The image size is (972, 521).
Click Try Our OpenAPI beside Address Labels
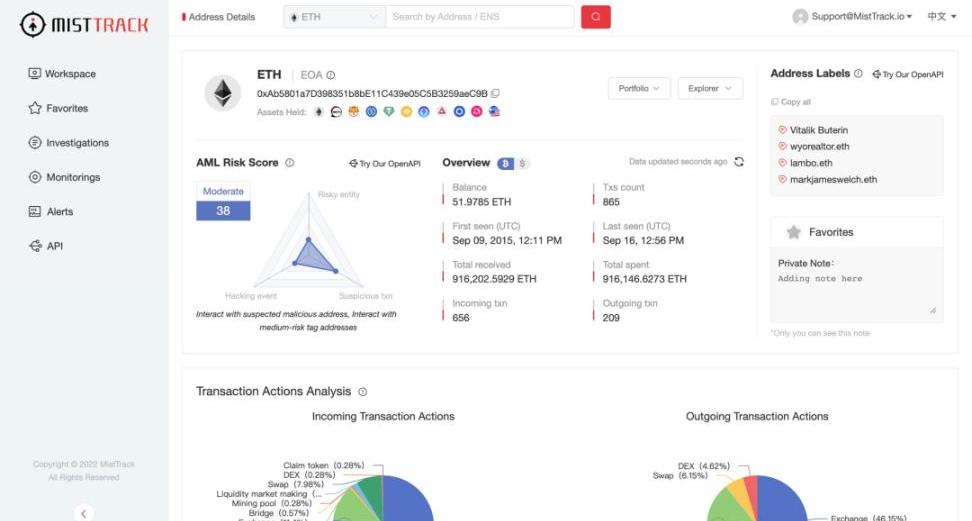(x=907, y=75)
